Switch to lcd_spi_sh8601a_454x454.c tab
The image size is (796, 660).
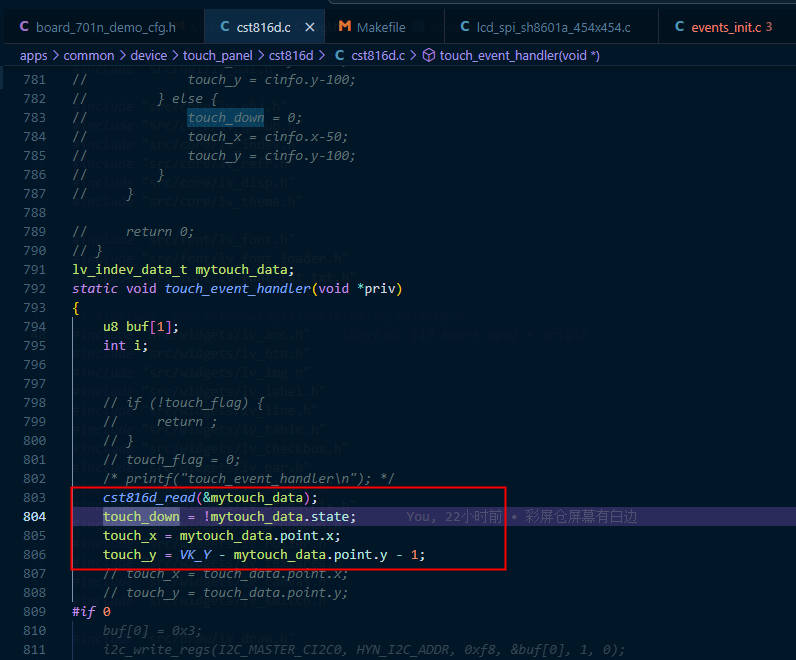pos(553,27)
